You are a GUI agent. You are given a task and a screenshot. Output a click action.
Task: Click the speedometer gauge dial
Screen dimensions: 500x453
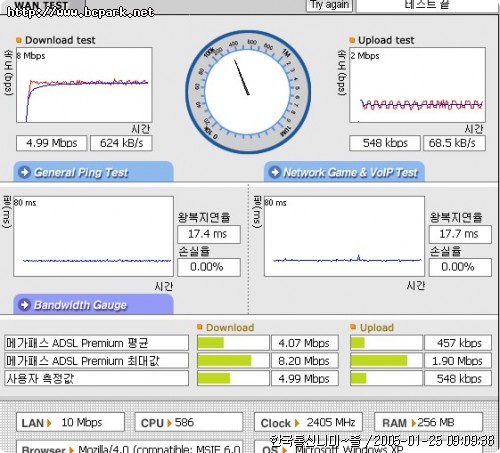pos(248,92)
